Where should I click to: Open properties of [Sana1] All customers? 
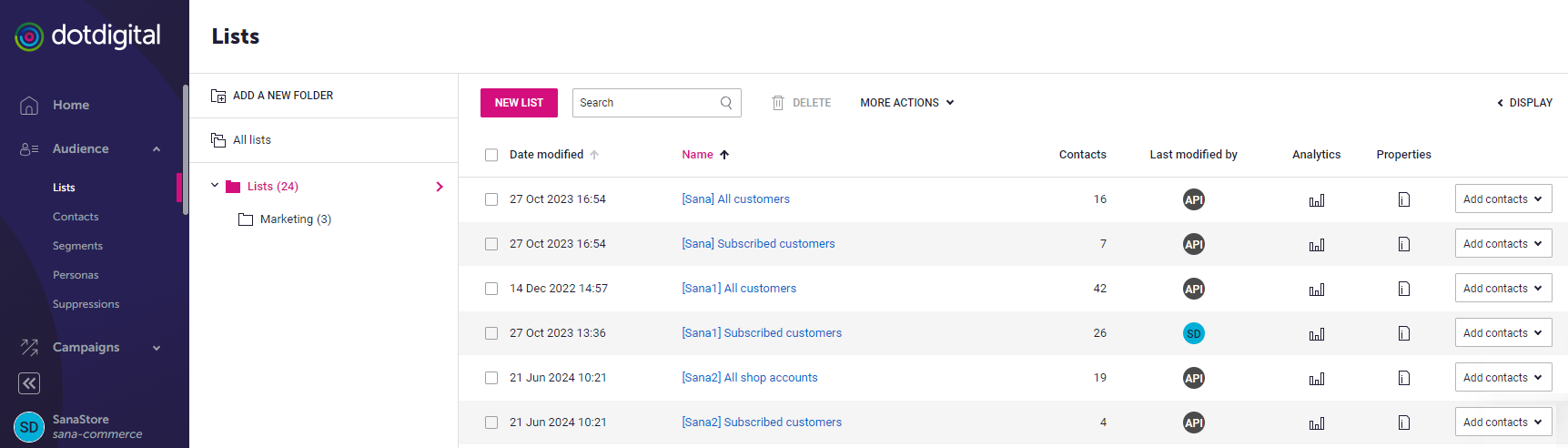coord(1404,289)
